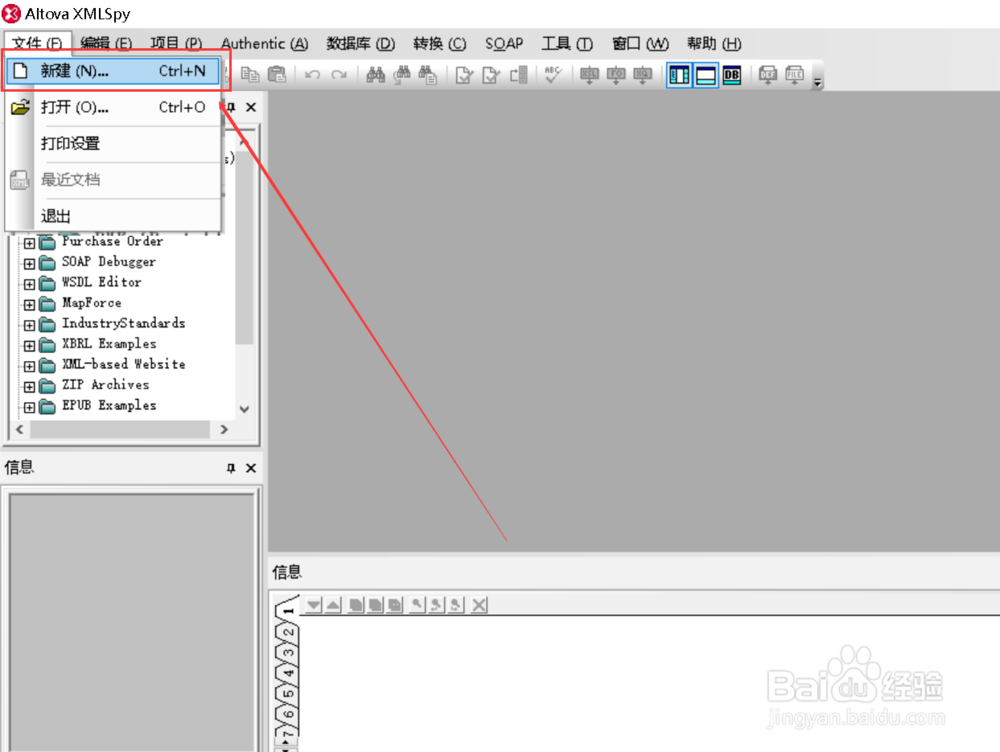
Task: Open the 编辑 (E) menu
Action: 106,43
